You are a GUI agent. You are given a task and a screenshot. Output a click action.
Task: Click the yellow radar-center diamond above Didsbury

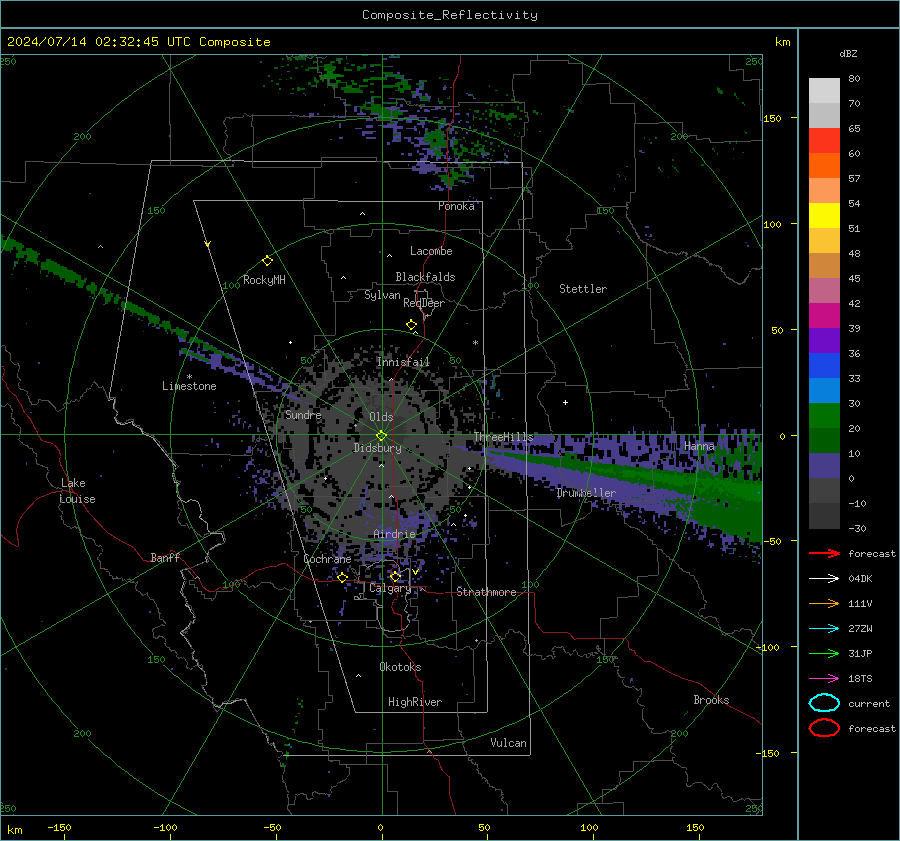[x=381, y=435]
